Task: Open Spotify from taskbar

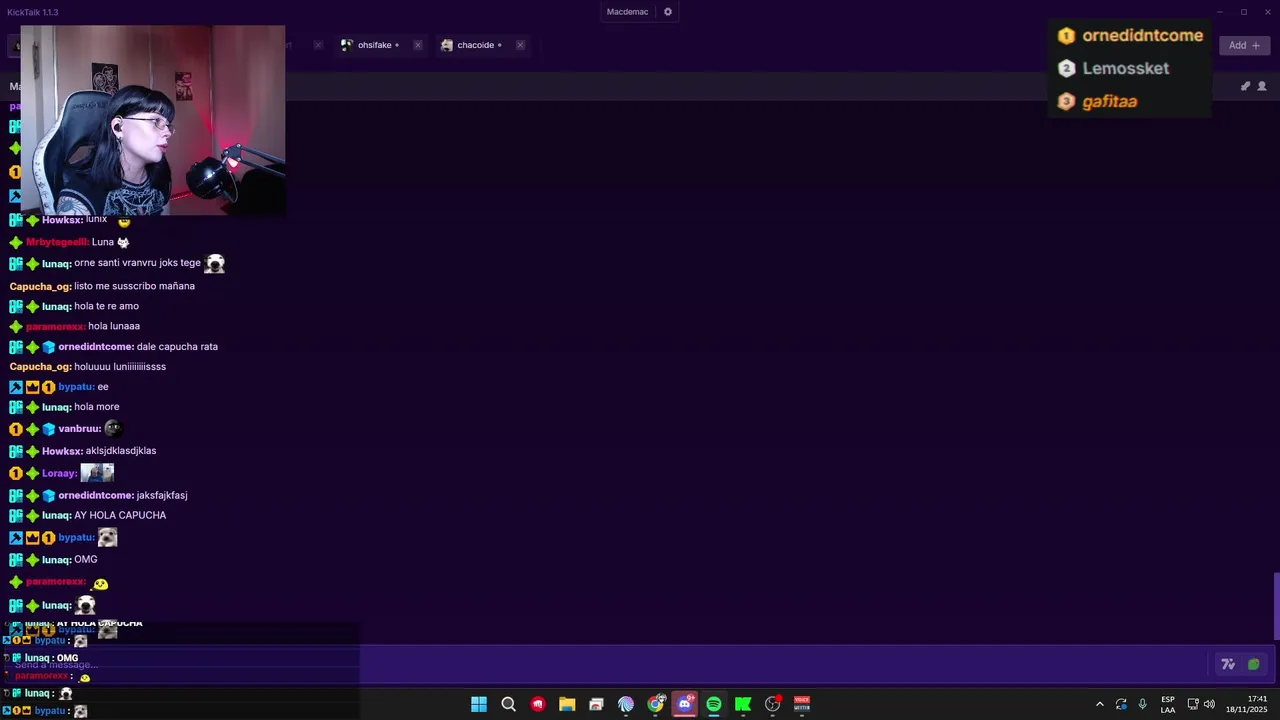Action: [714, 704]
